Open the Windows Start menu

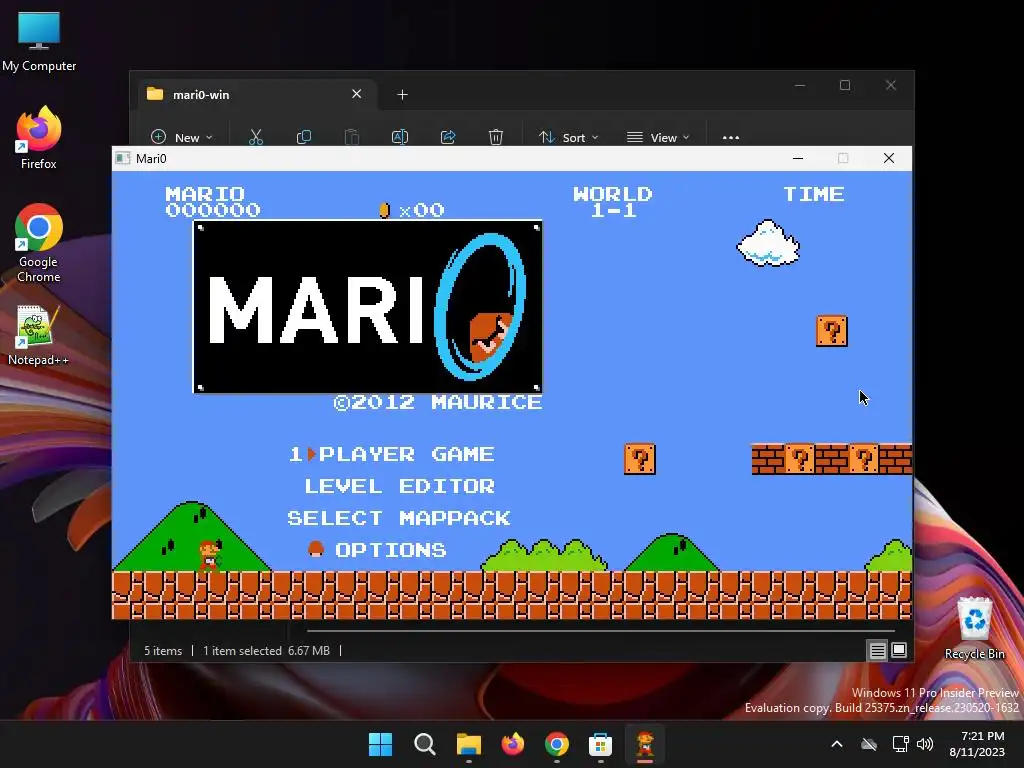380,744
